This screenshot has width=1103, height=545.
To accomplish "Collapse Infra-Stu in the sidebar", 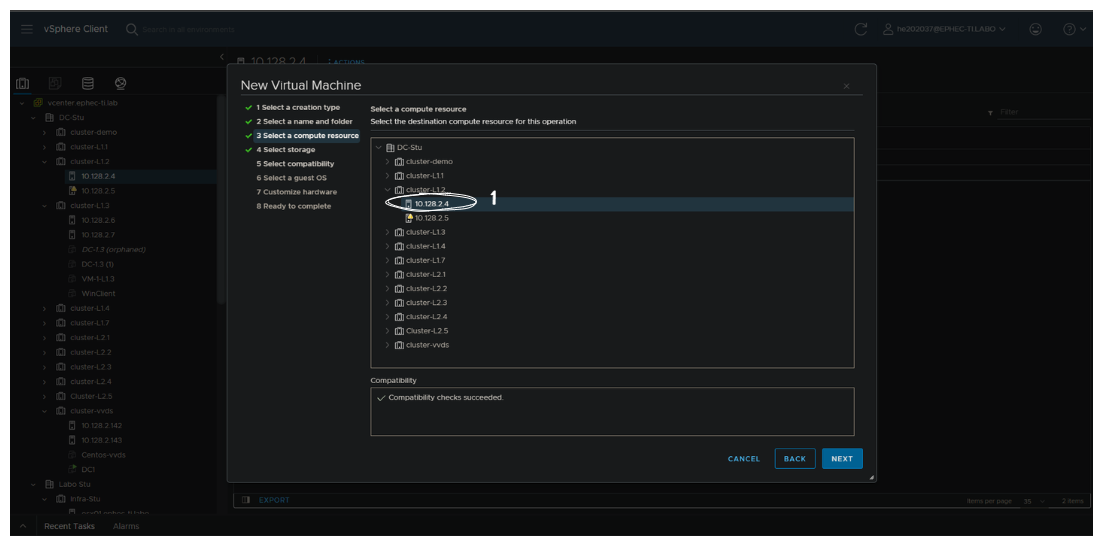I will (44, 499).
